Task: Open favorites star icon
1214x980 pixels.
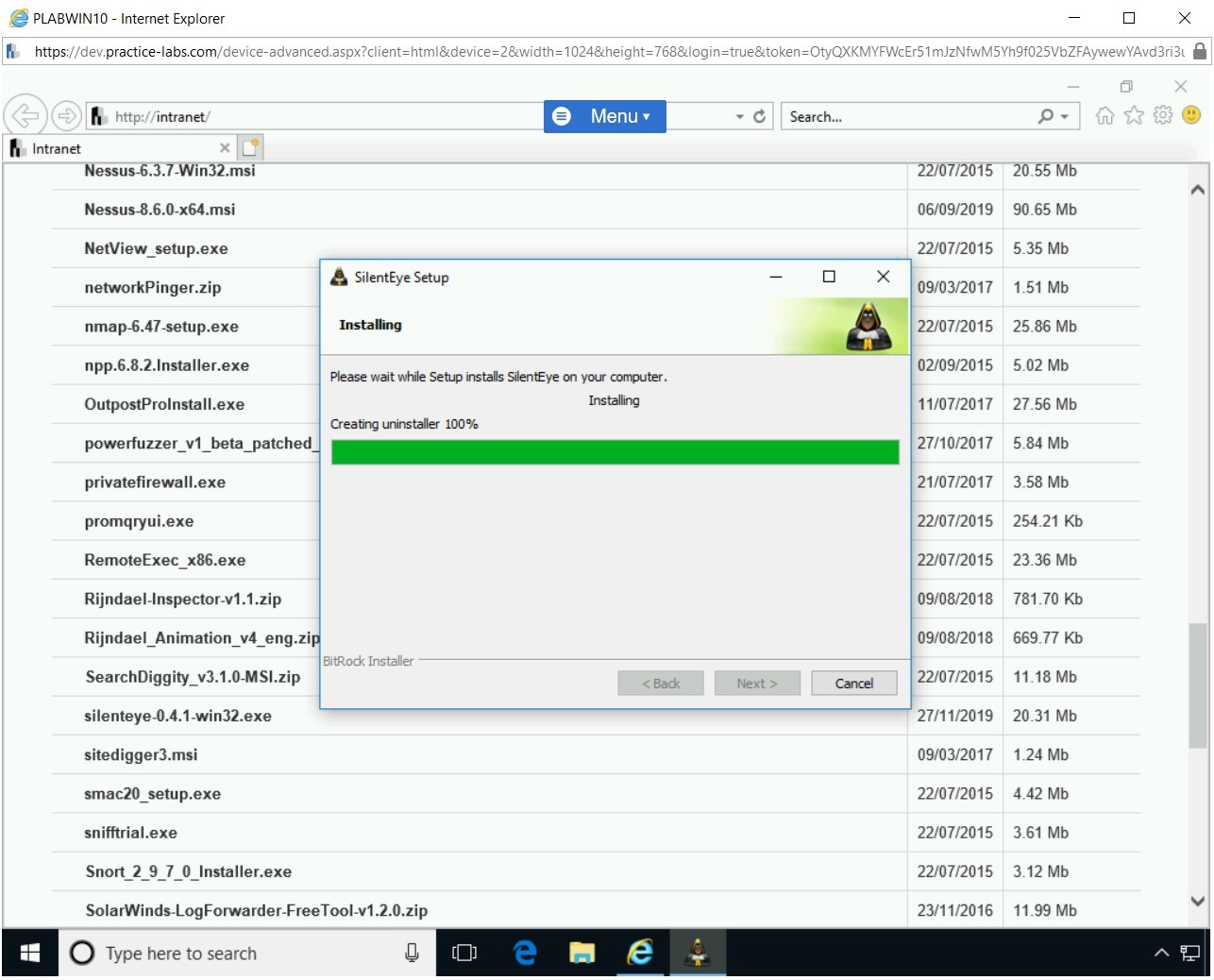Action: point(1134,115)
